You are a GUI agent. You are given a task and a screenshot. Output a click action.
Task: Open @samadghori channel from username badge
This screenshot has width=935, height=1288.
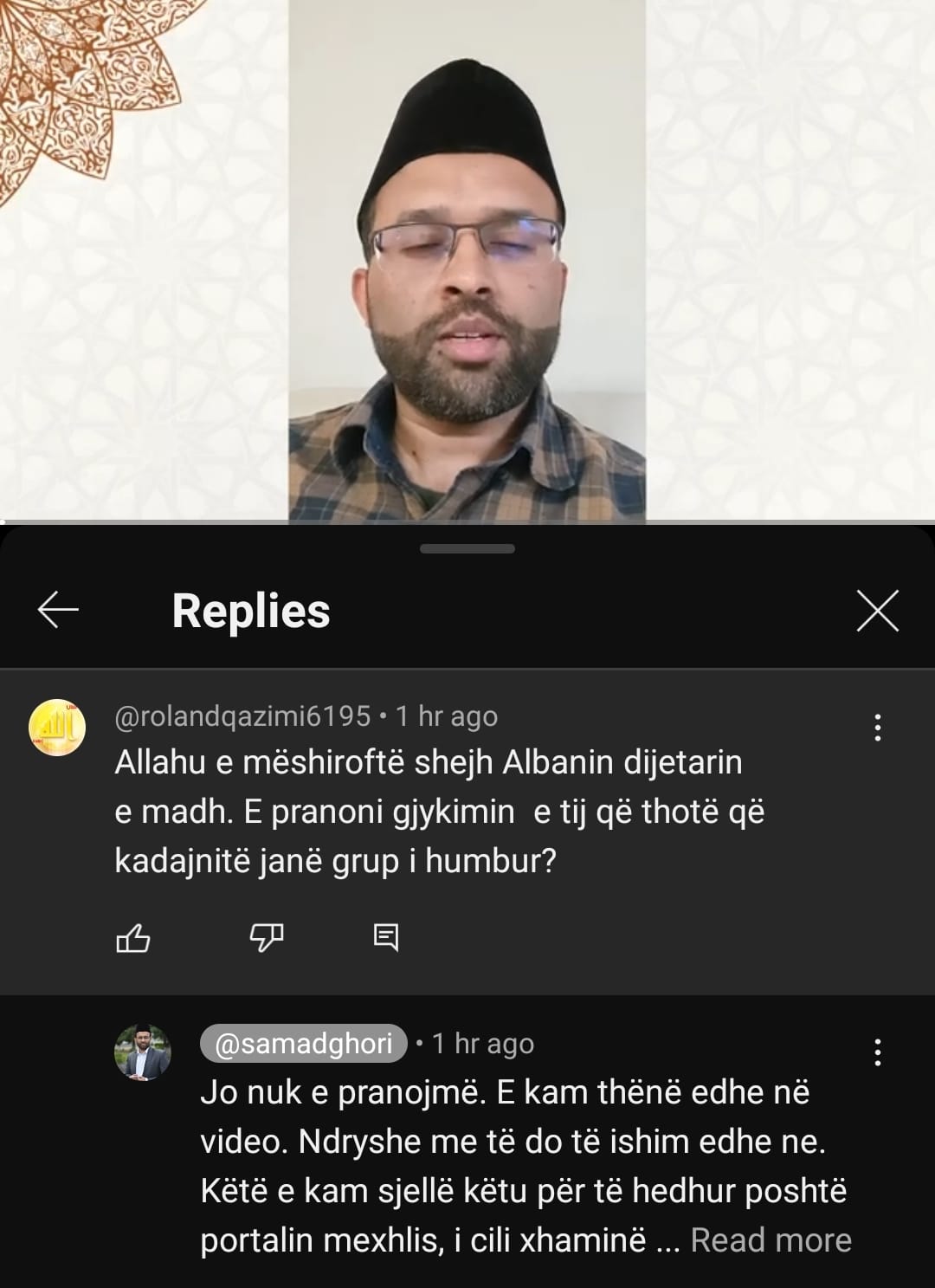tap(303, 1044)
